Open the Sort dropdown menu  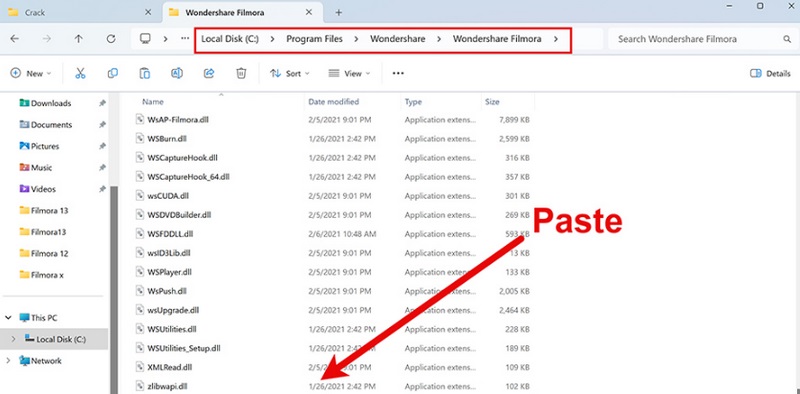pyautogui.click(x=290, y=73)
